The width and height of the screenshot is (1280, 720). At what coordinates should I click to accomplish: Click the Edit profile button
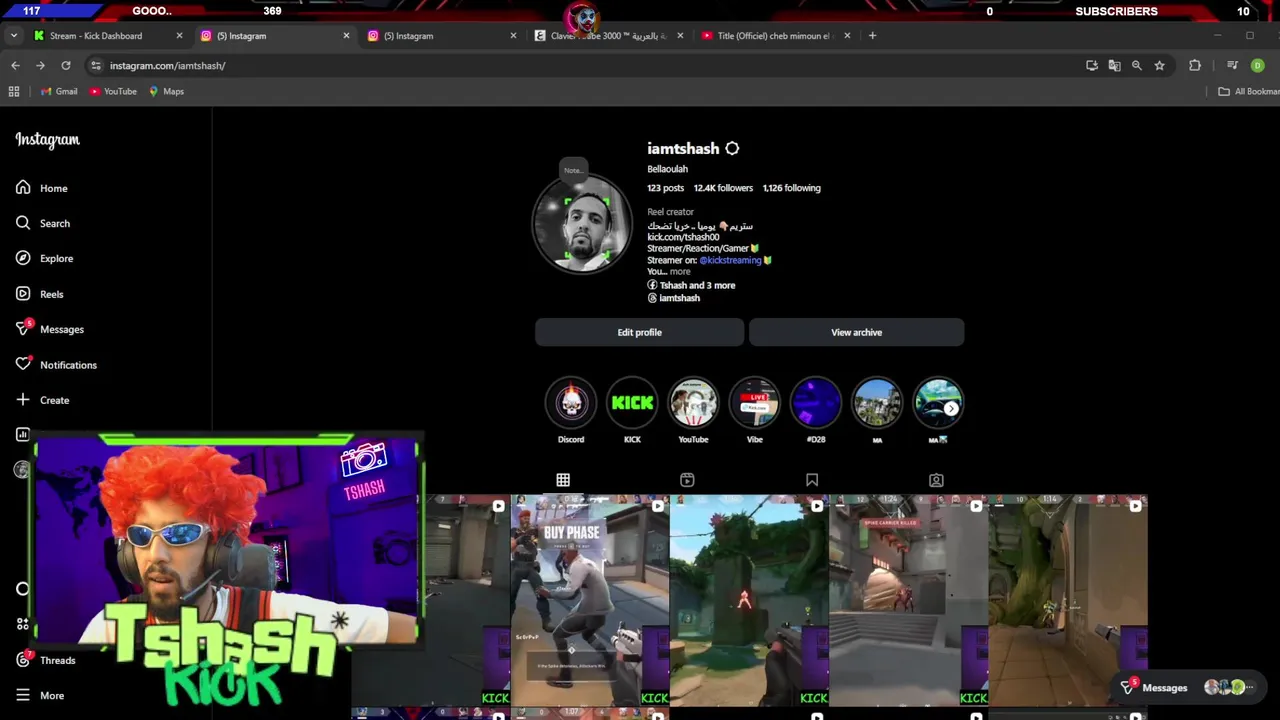click(x=639, y=332)
